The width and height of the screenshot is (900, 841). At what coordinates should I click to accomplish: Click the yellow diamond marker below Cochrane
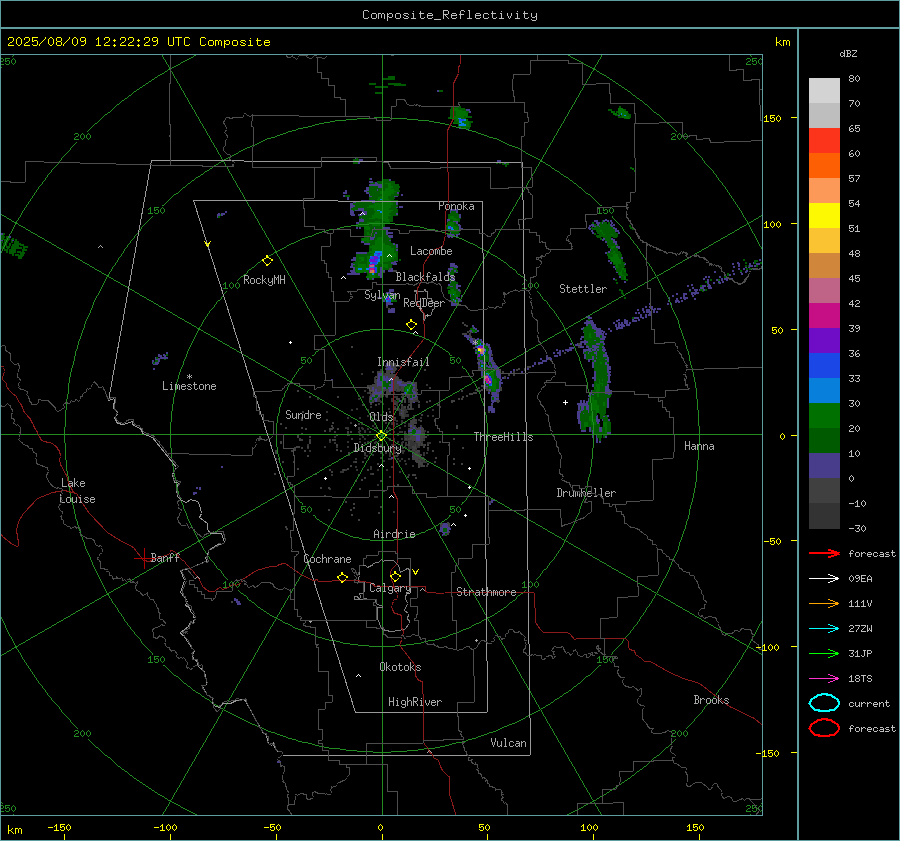tap(342, 577)
